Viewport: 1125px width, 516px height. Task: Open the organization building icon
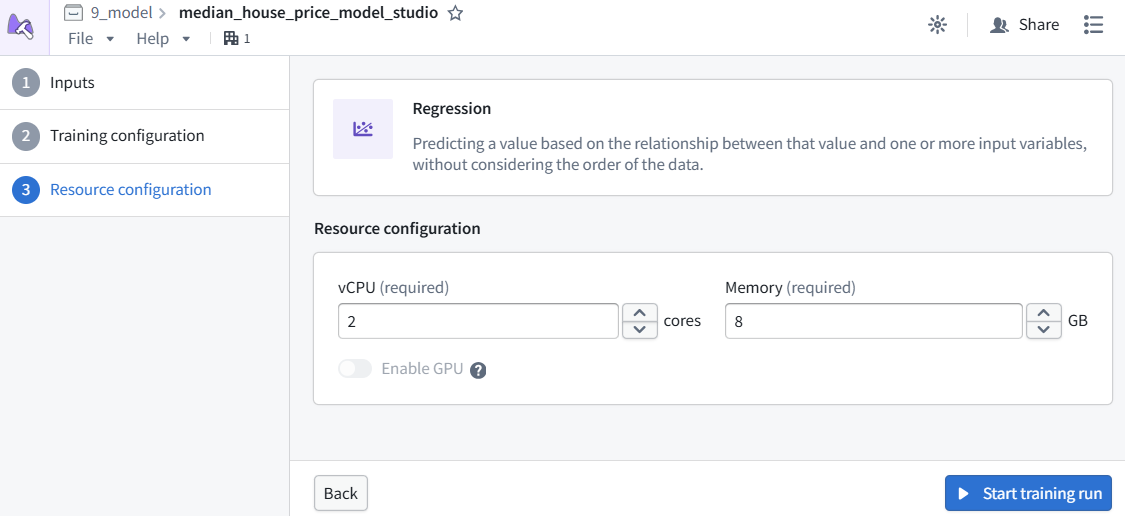(231, 38)
